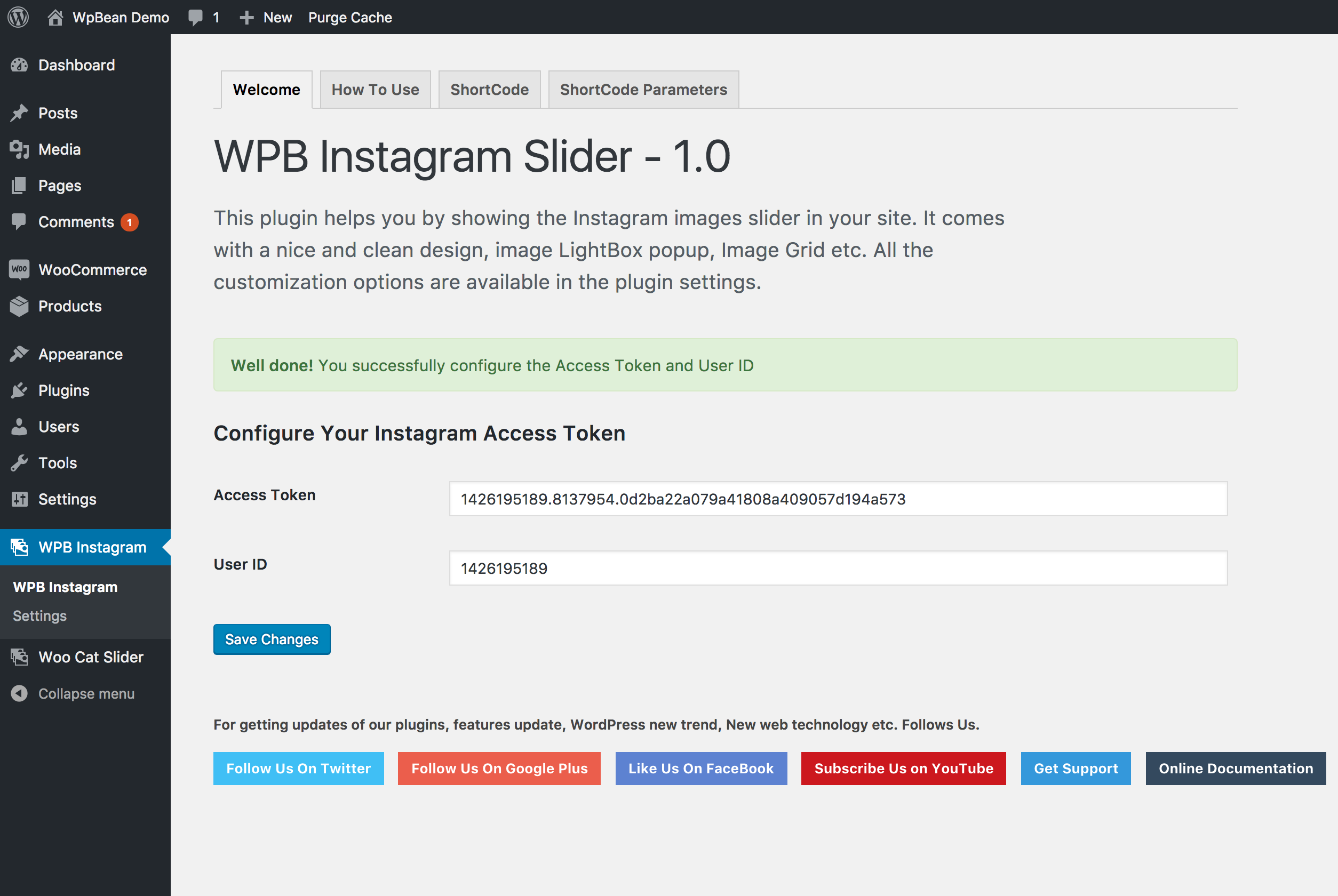Viewport: 1338px width, 896px height.
Task: Collapse the admin sidebar menu
Action: pyautogui.click(x=85, y=693)
